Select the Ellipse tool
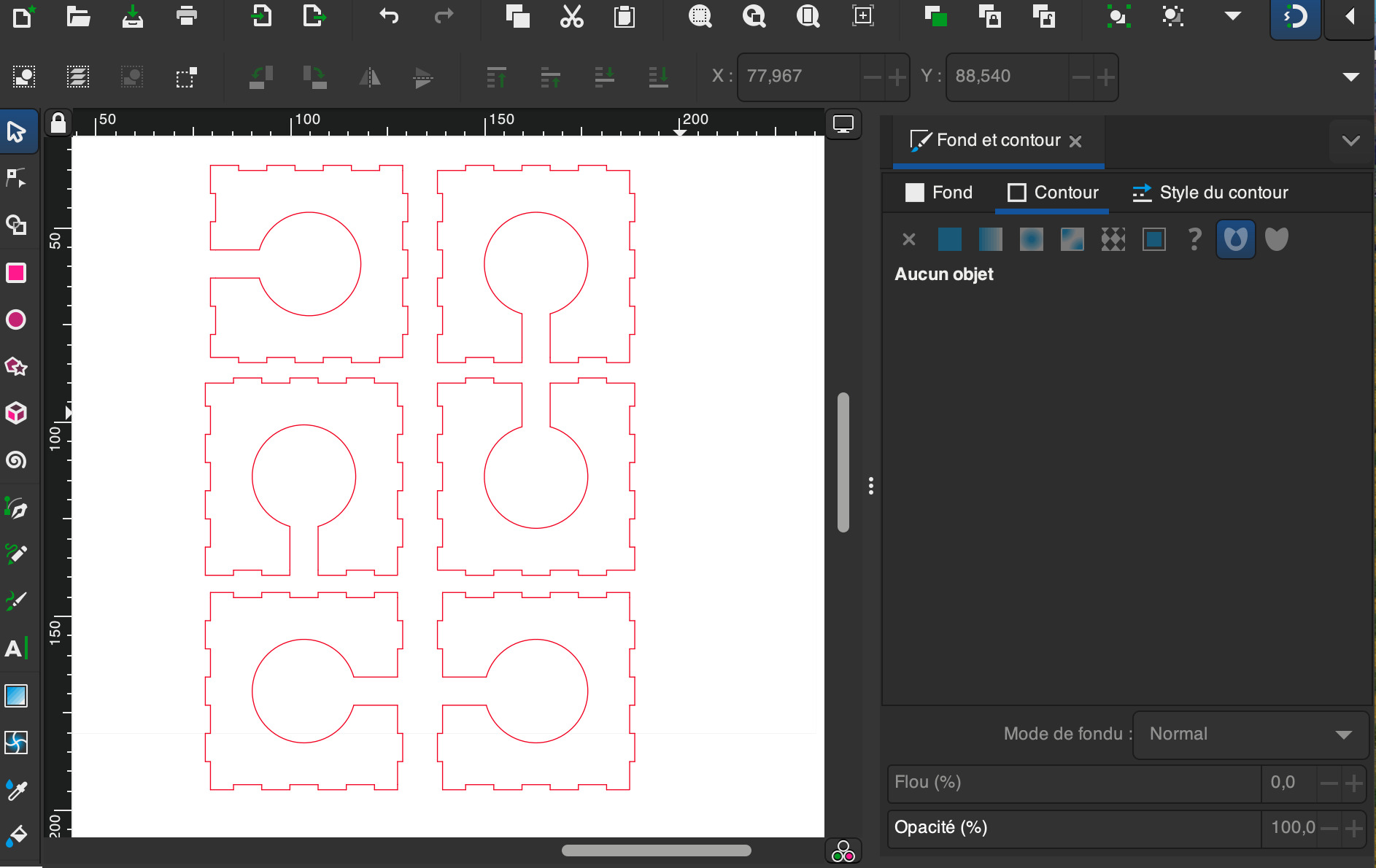This screenshot has height=868, width=1376. [x=16, y=319]
